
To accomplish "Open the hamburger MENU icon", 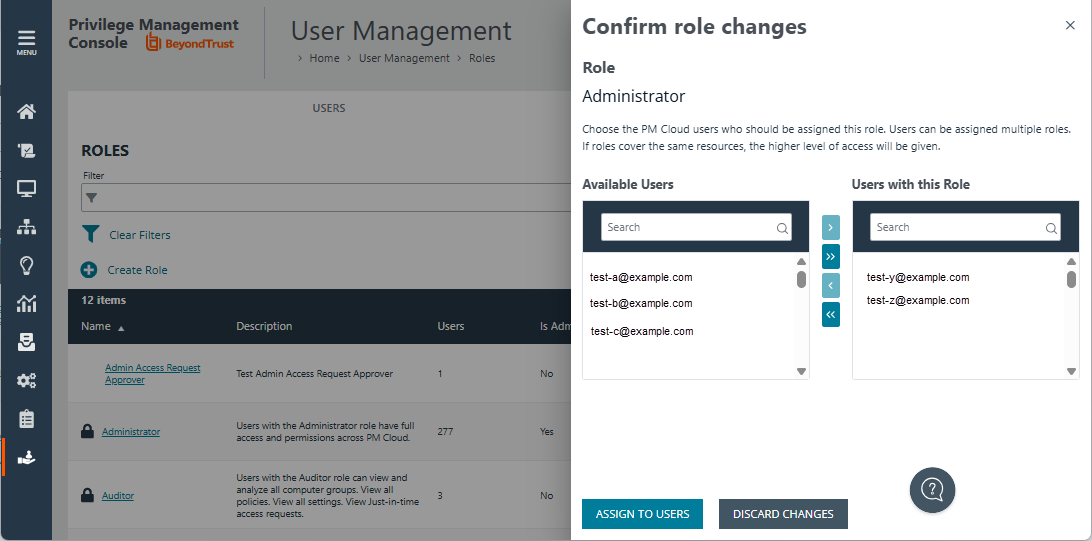I will click(x=26, y=41).
